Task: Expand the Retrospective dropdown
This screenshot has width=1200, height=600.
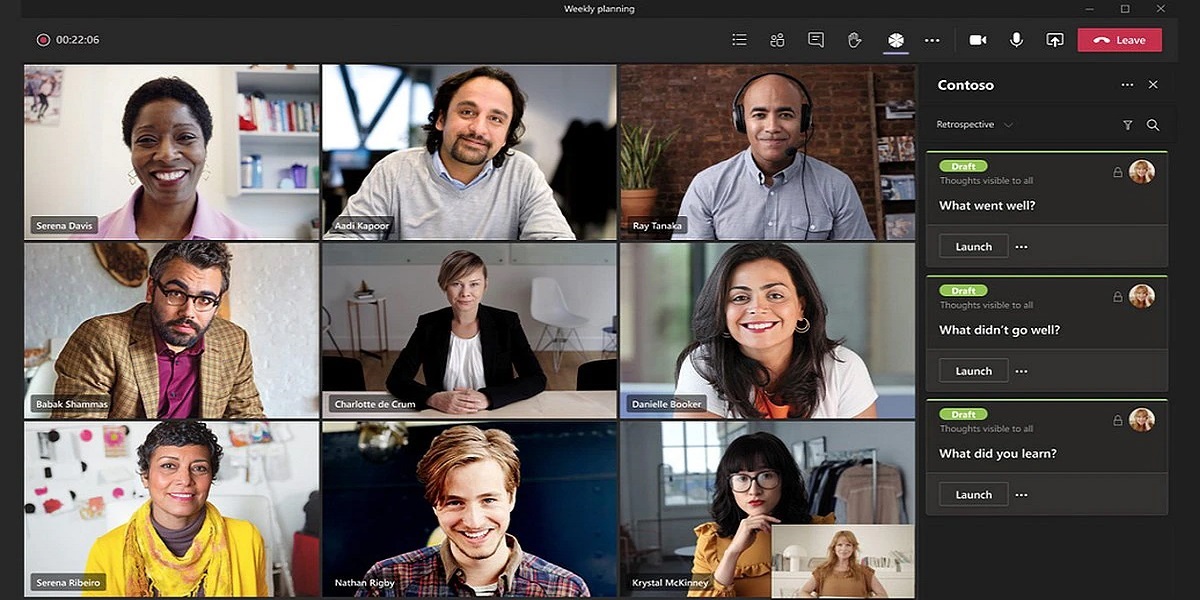Action: (1008, 125)
